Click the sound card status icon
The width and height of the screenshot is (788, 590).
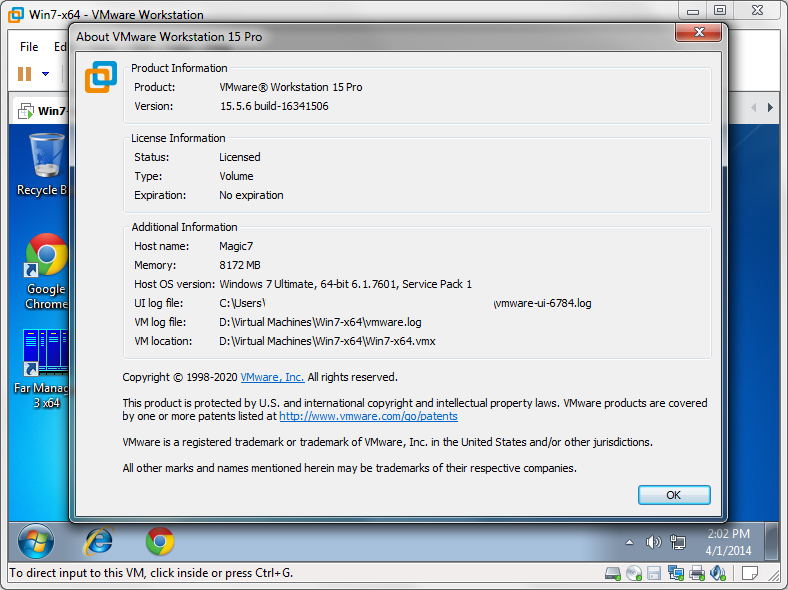[x=718, y=573]
